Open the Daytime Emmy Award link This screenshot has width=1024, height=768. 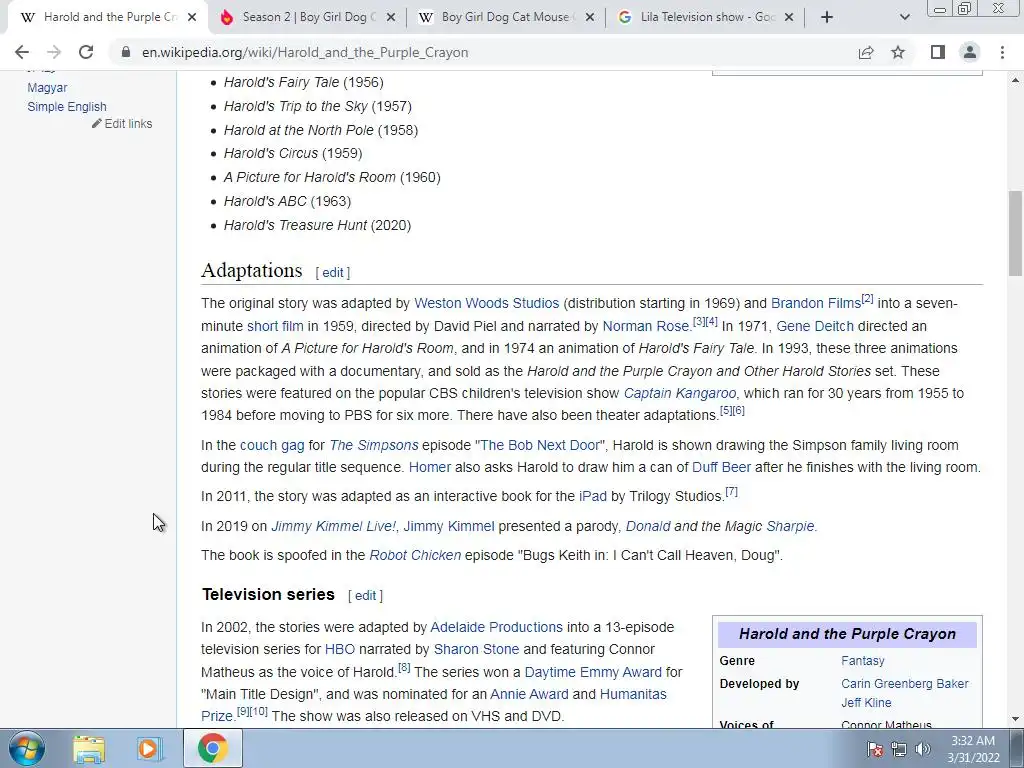(593, 672)
